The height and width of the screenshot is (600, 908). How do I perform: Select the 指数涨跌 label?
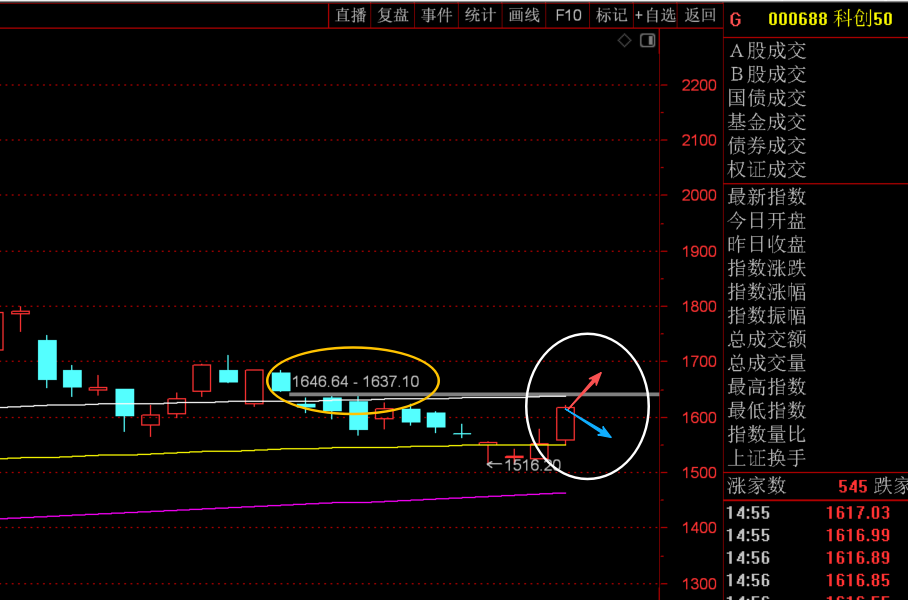(767, 268)
